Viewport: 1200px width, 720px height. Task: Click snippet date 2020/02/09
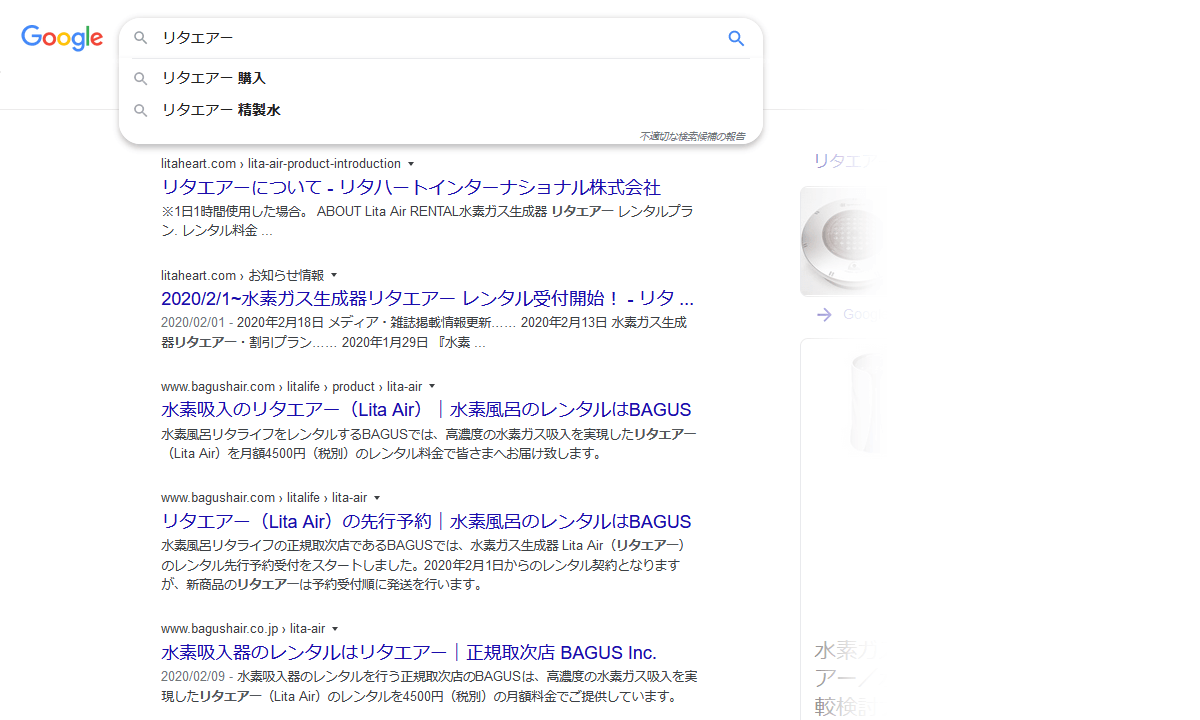(x=194, y=676)
